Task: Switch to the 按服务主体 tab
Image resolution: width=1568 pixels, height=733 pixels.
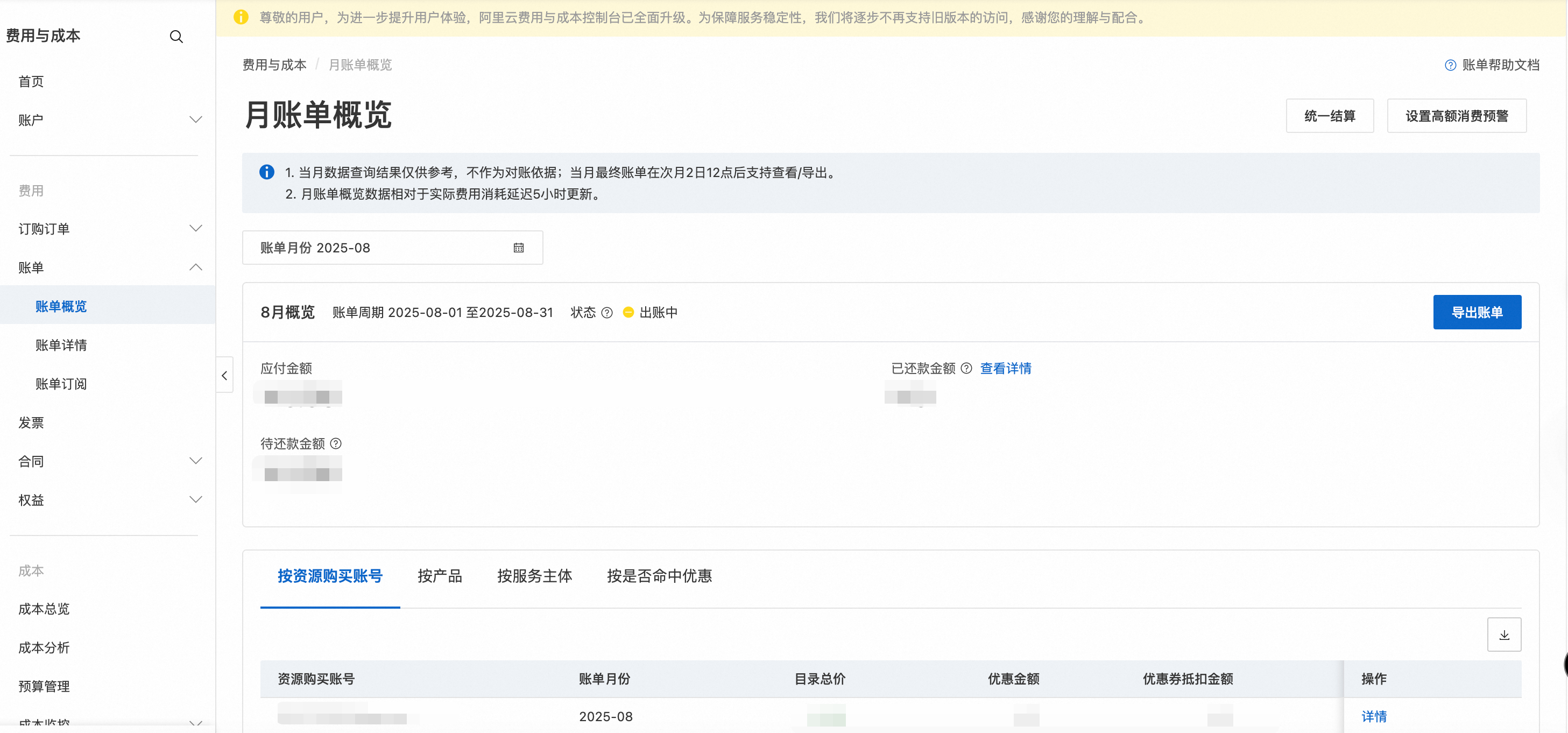Action: [x=534, y=576]
